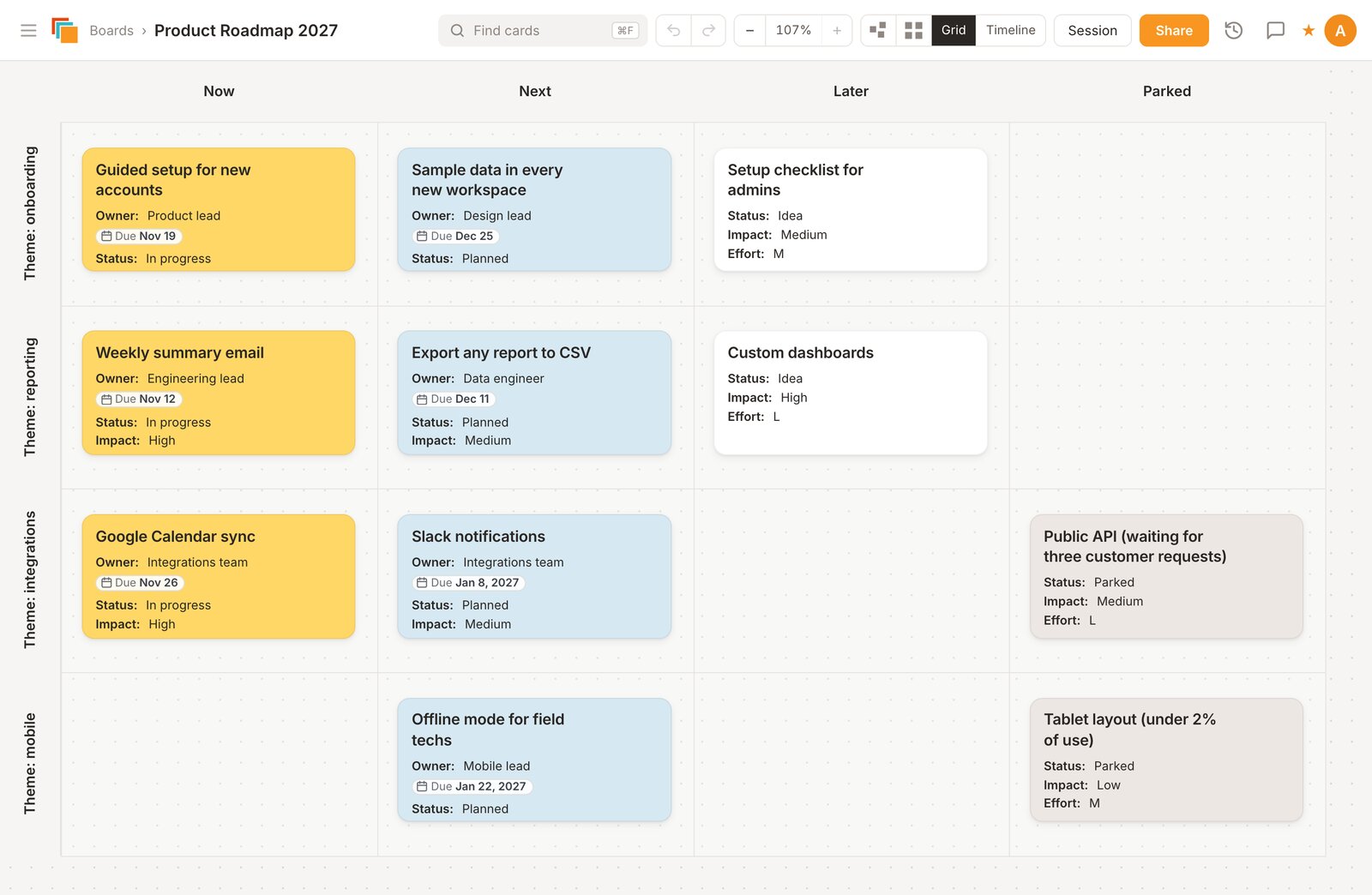The image size is (1372, 895).
Task: Select the Grid view tab
Action: 954,30
